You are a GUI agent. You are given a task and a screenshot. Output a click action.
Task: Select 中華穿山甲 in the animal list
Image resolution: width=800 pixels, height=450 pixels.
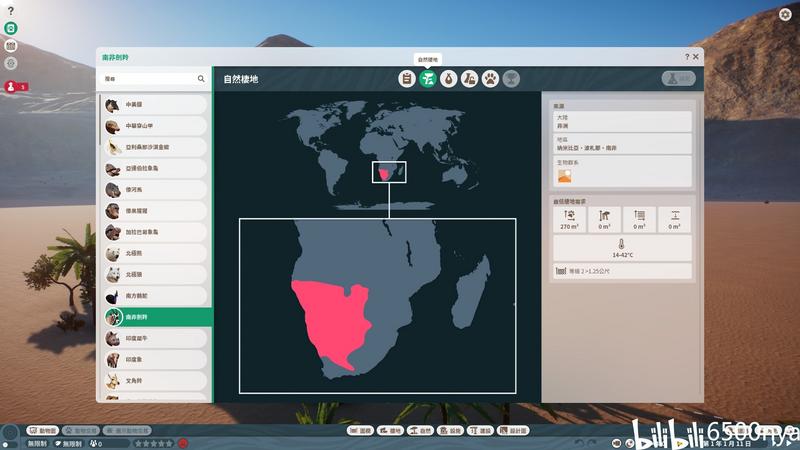pos(155,126)
